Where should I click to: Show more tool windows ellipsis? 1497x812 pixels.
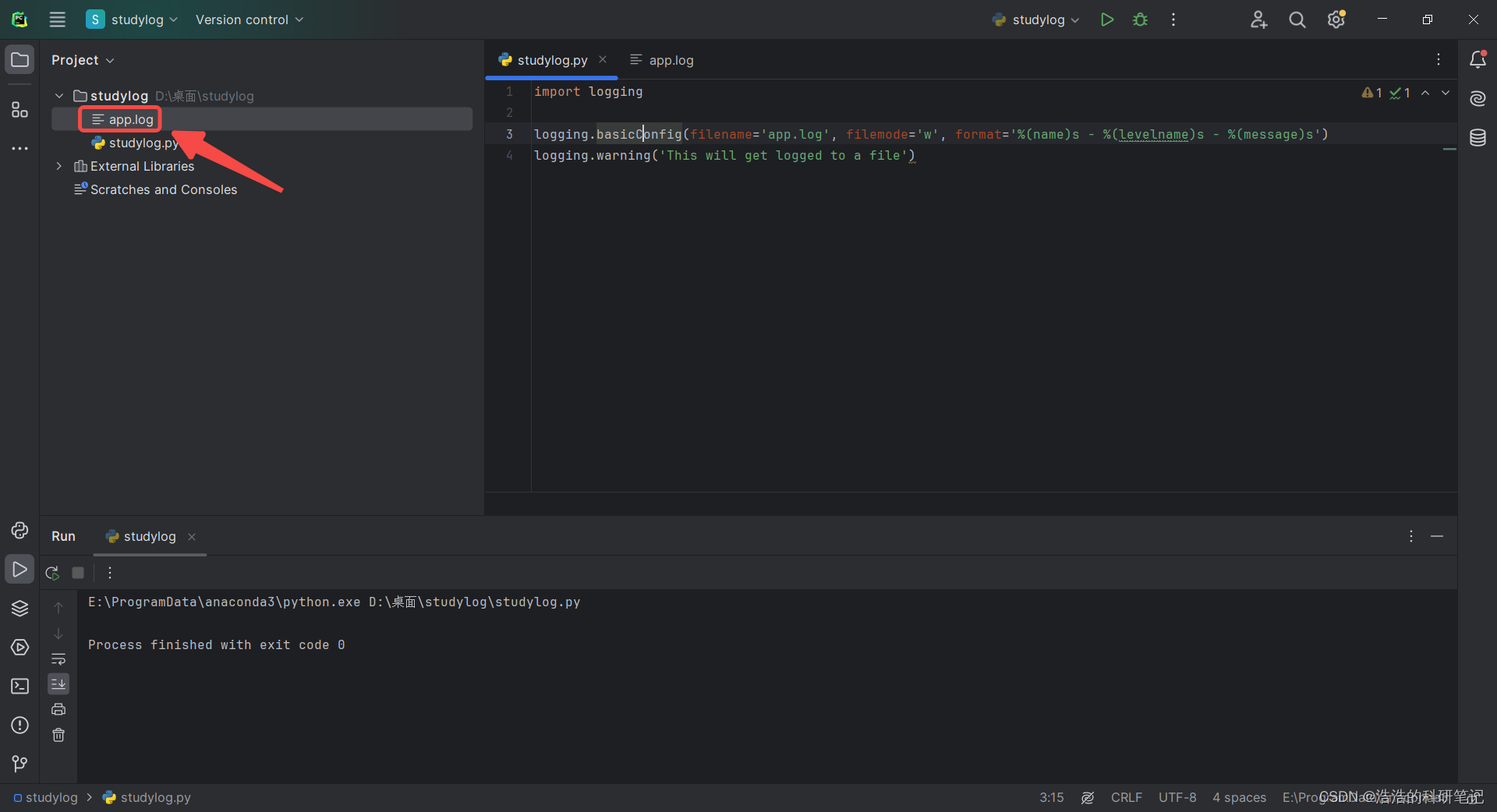click(x=19, y=148)
